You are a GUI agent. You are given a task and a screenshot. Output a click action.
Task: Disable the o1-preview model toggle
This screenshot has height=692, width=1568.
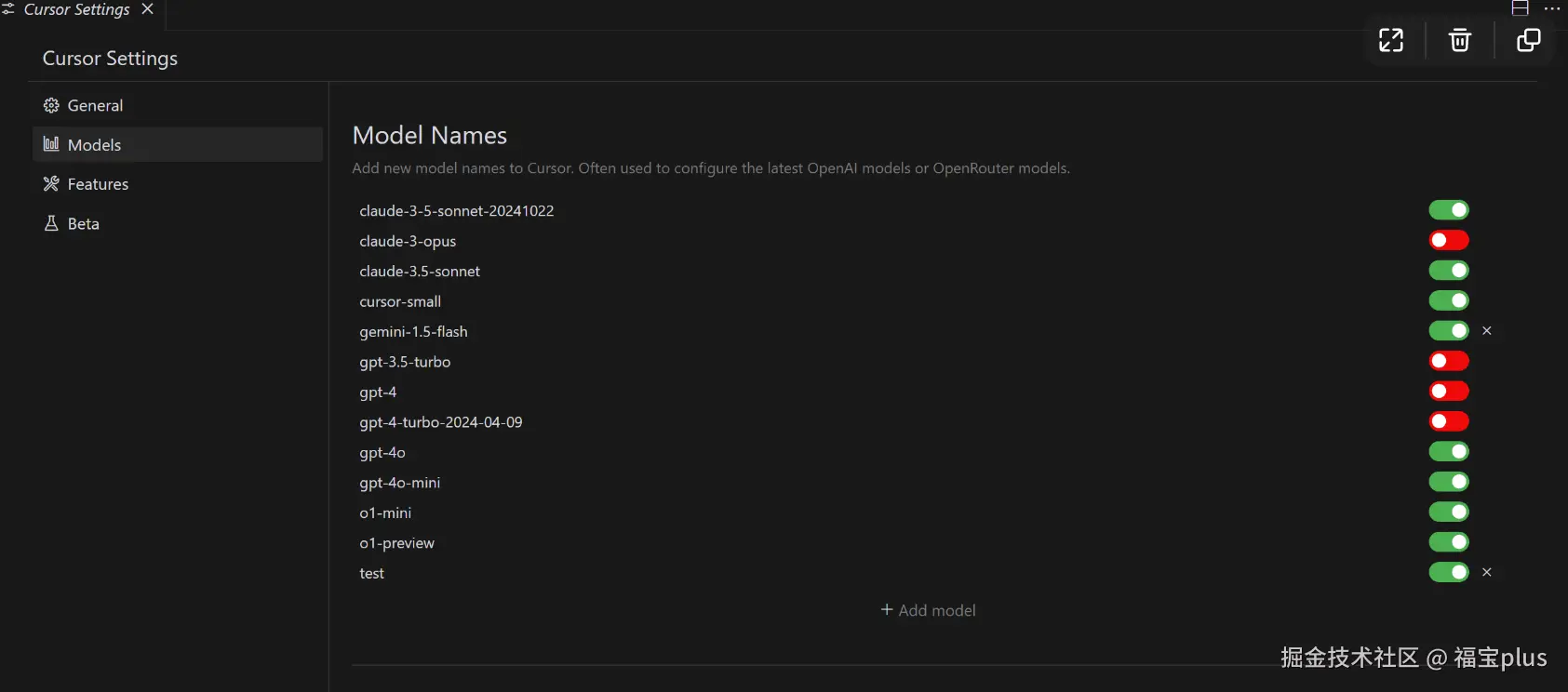click(x=1449, y=542)
